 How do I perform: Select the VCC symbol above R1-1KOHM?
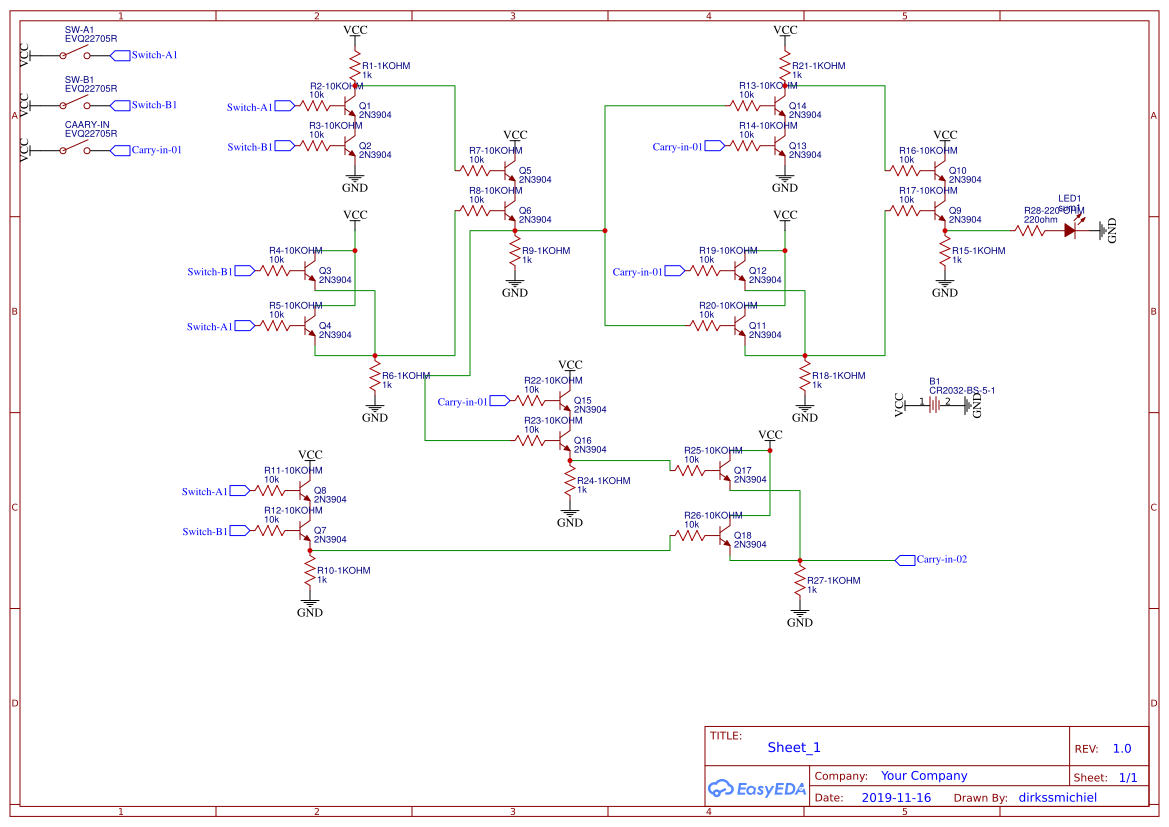pos(356,31)
